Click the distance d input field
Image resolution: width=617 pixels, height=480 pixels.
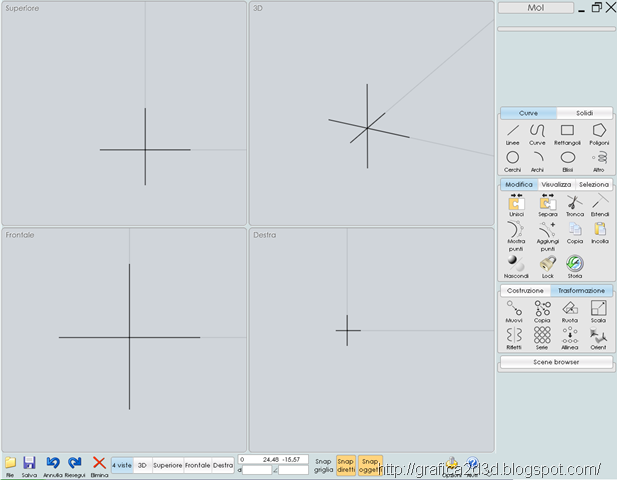[257, 470]
